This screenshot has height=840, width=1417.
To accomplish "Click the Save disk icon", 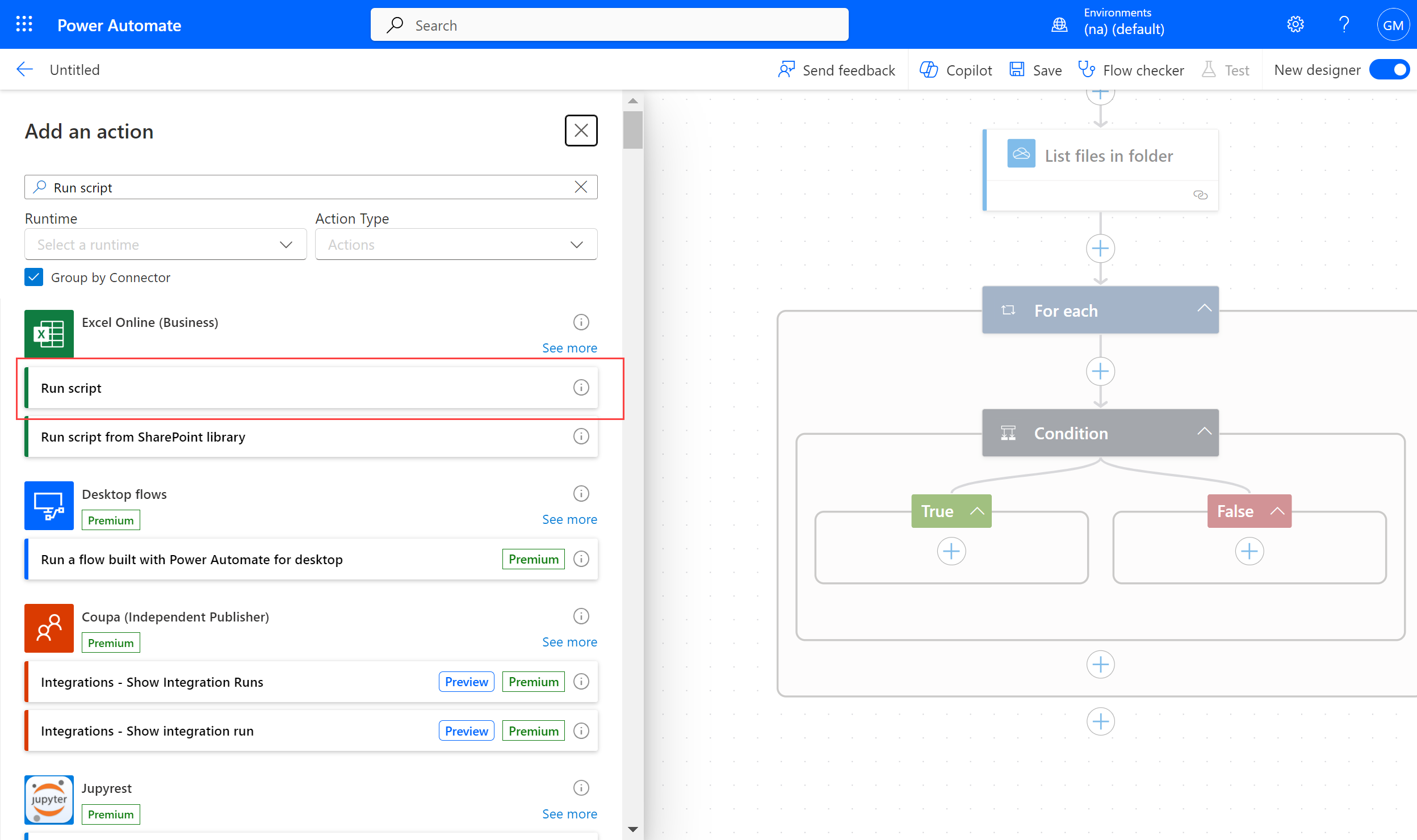I will [1017, 70].
